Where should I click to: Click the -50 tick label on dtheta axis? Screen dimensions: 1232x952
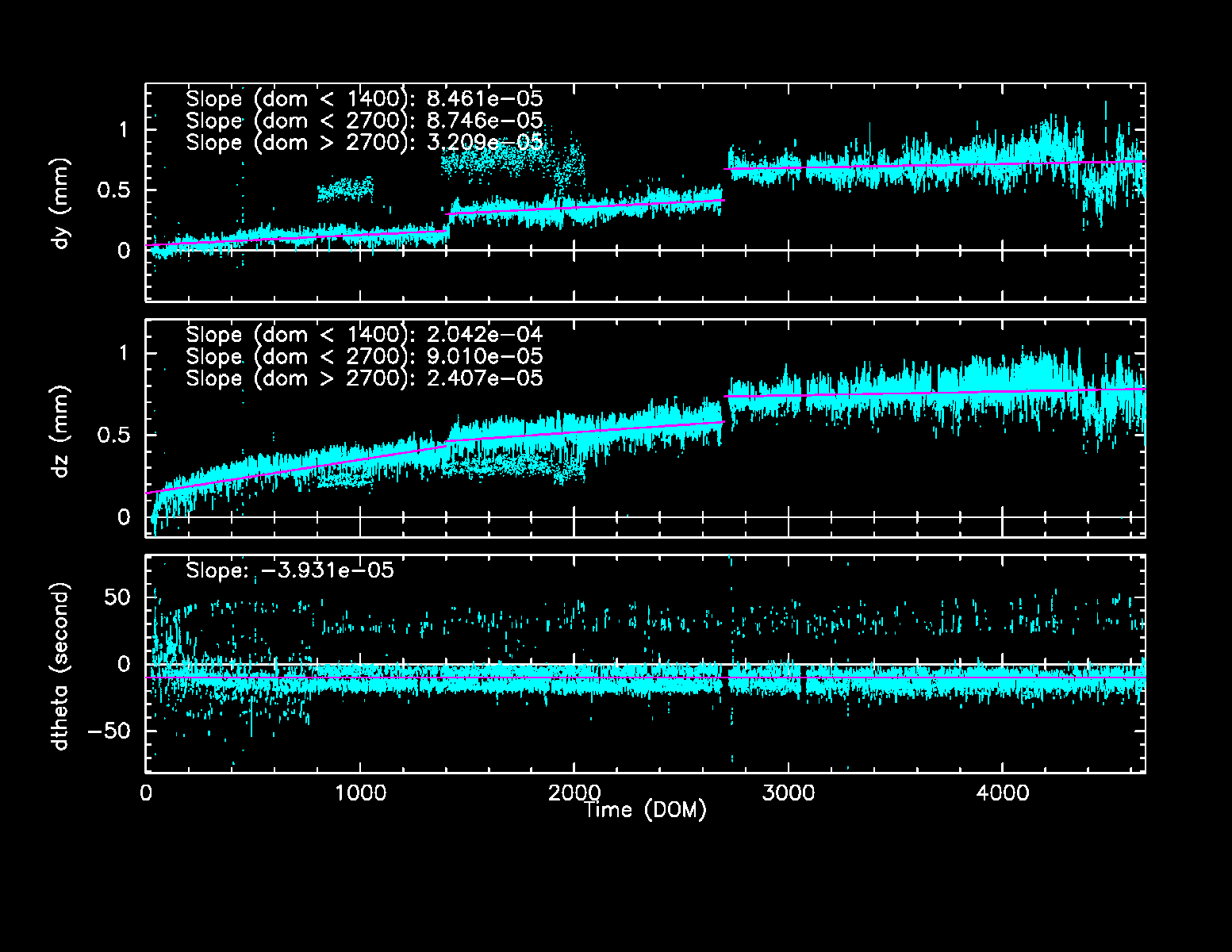108,731
